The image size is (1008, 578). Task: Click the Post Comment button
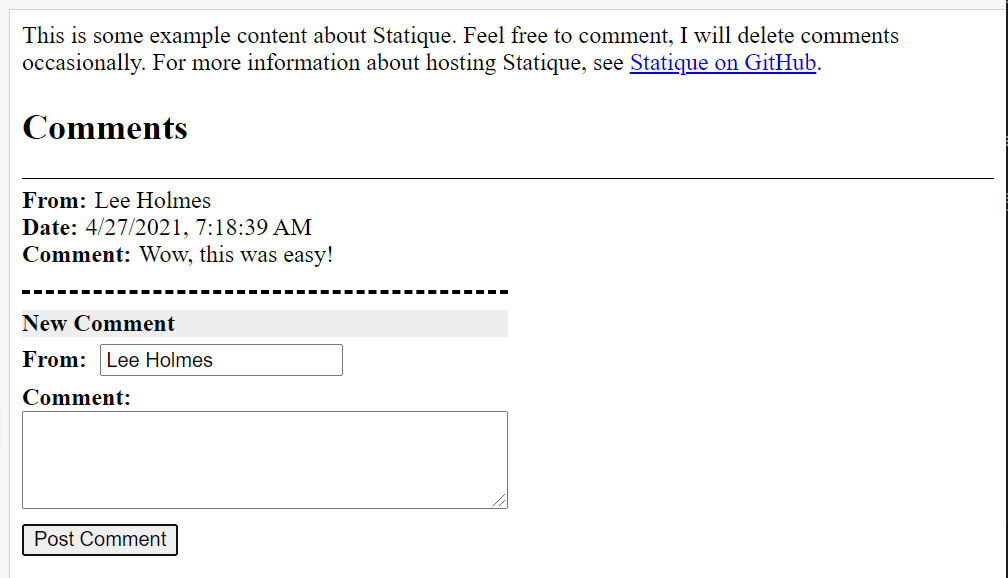tap(100, 539)
